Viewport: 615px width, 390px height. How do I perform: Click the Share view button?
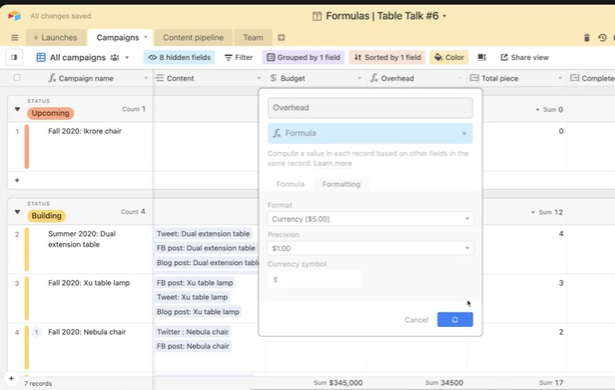[524, 57]
